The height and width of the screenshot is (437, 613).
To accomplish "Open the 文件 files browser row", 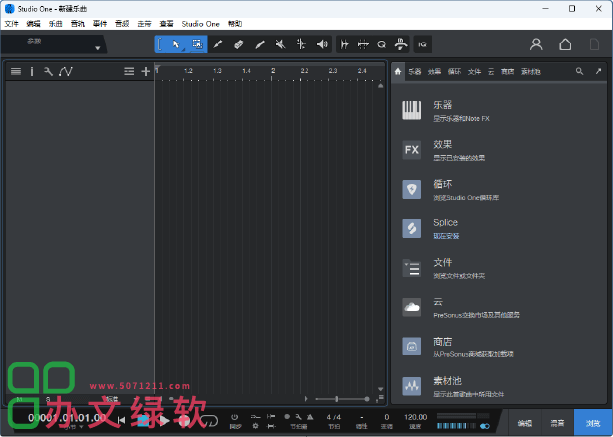I will pos(498,268).
